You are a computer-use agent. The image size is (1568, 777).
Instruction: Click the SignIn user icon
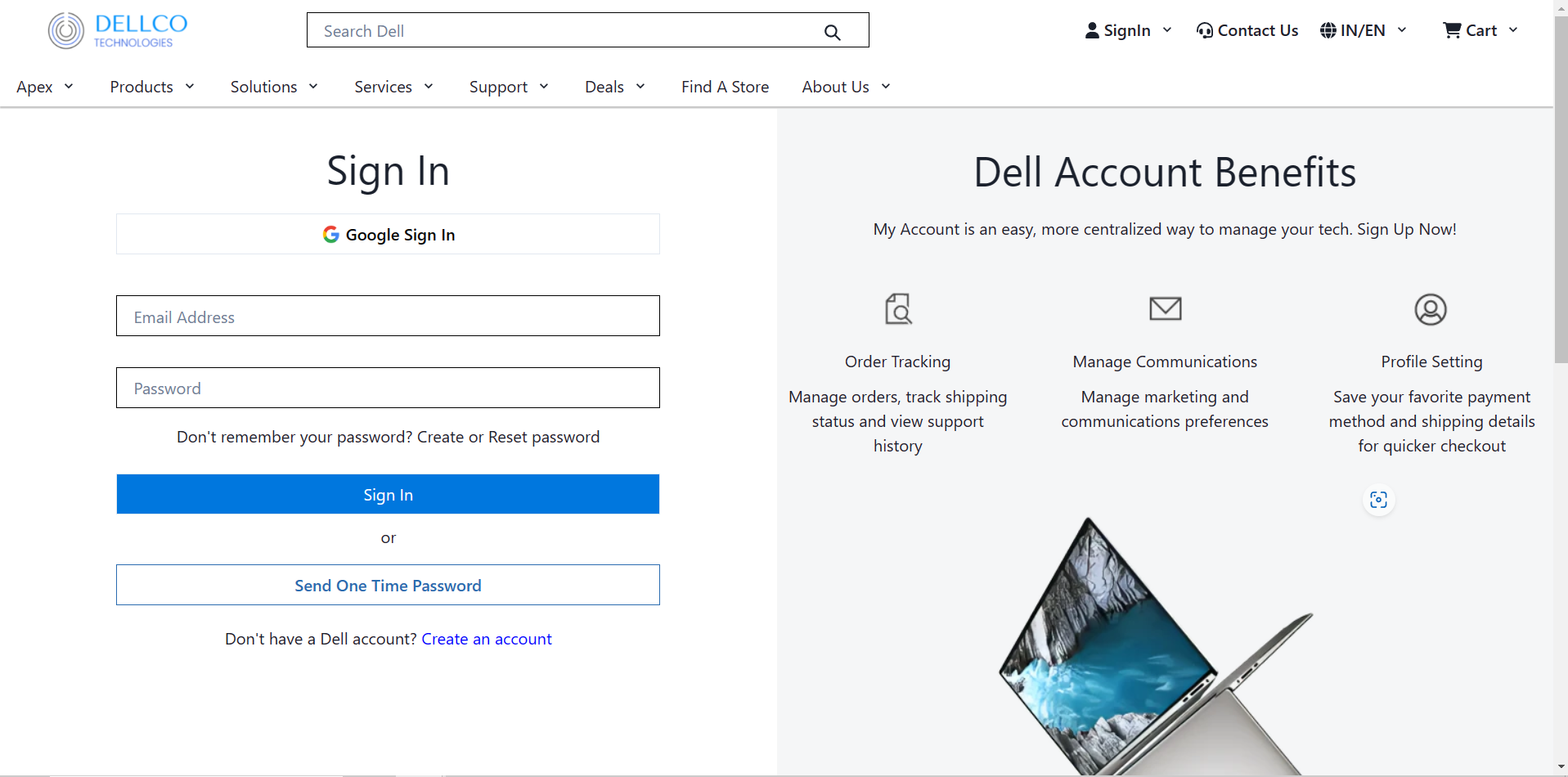tap(1092, 30)
